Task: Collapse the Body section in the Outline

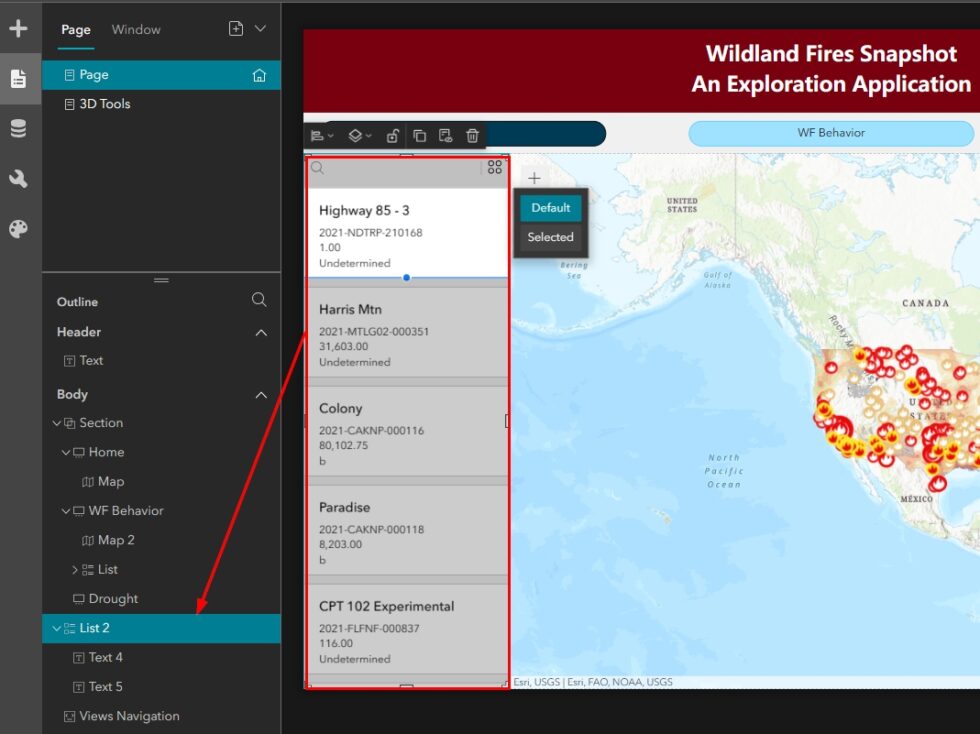Action: [261, 394]
